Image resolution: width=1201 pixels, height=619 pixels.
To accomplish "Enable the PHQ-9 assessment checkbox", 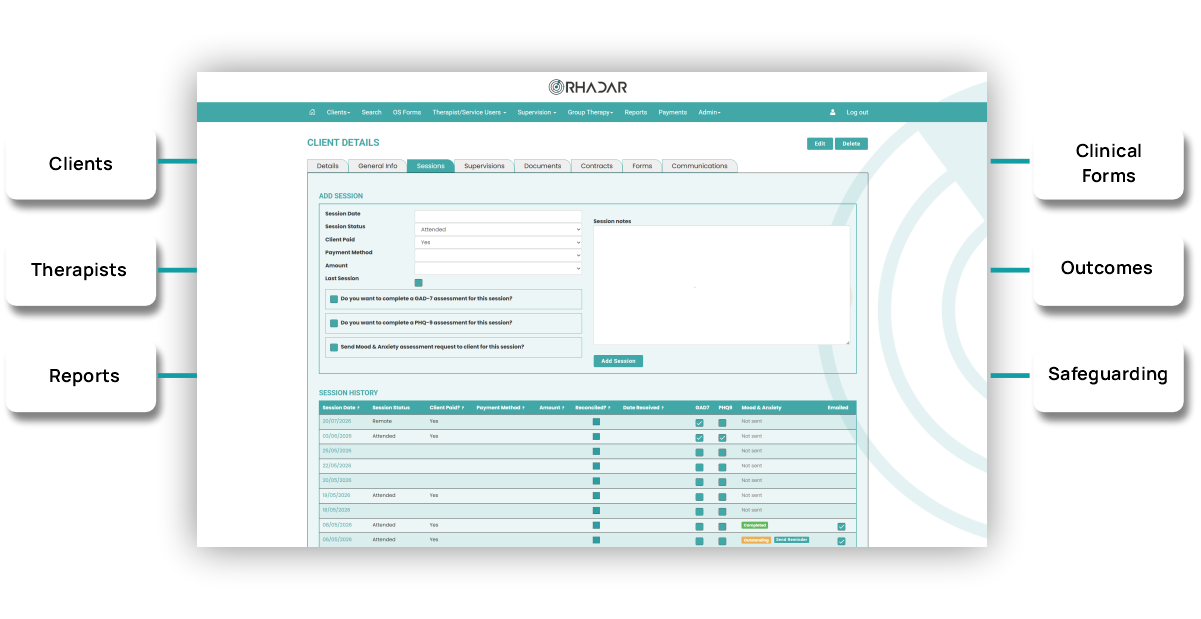I will [x=334, y=323].
